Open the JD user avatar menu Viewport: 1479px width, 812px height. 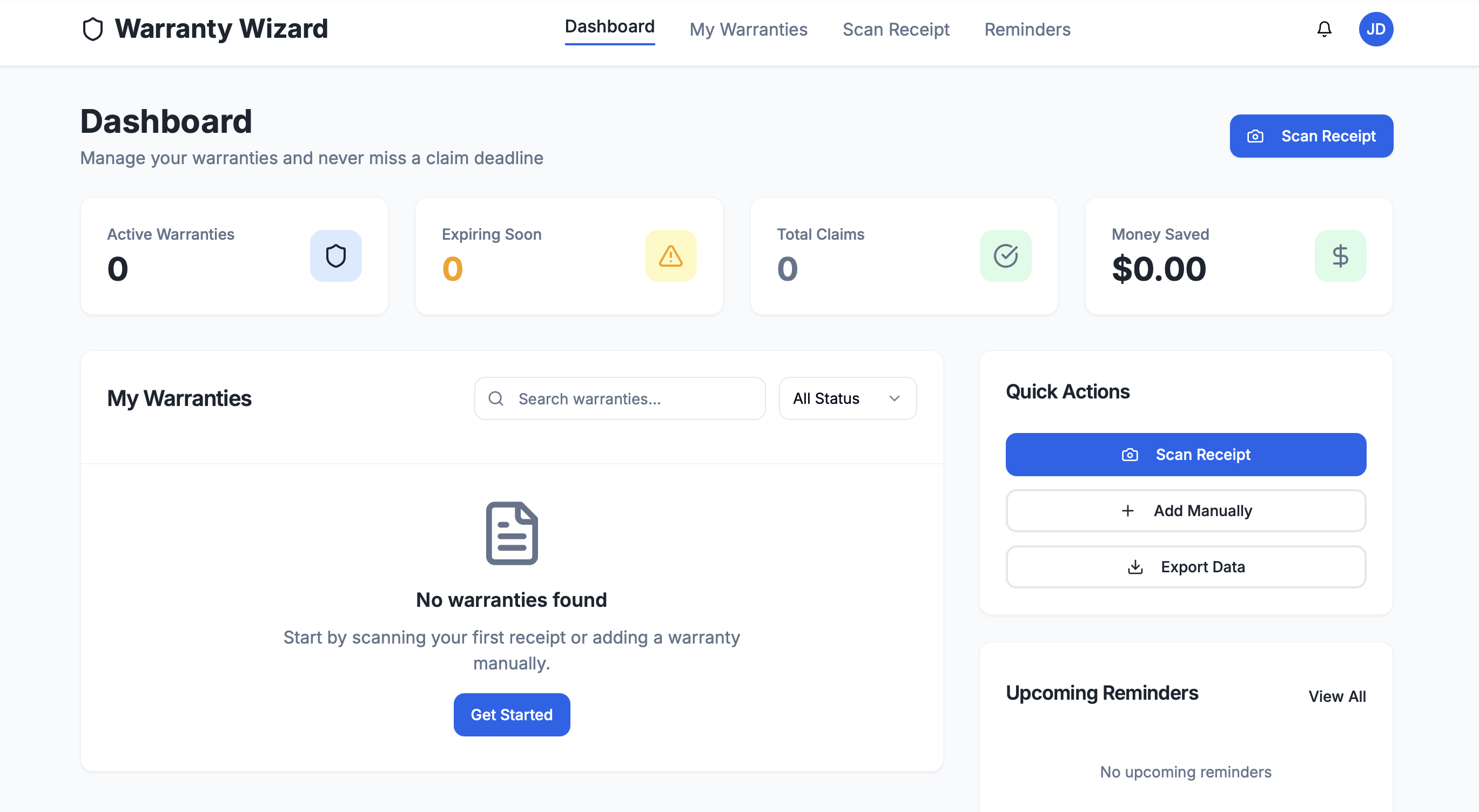[x=1376, y=29]
